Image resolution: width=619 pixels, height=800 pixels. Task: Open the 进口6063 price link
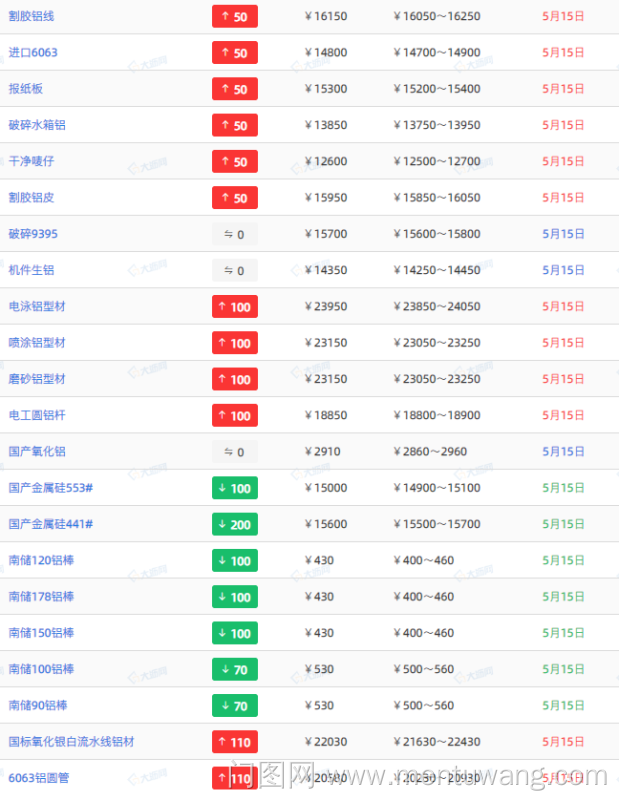(x=33, y=53)
